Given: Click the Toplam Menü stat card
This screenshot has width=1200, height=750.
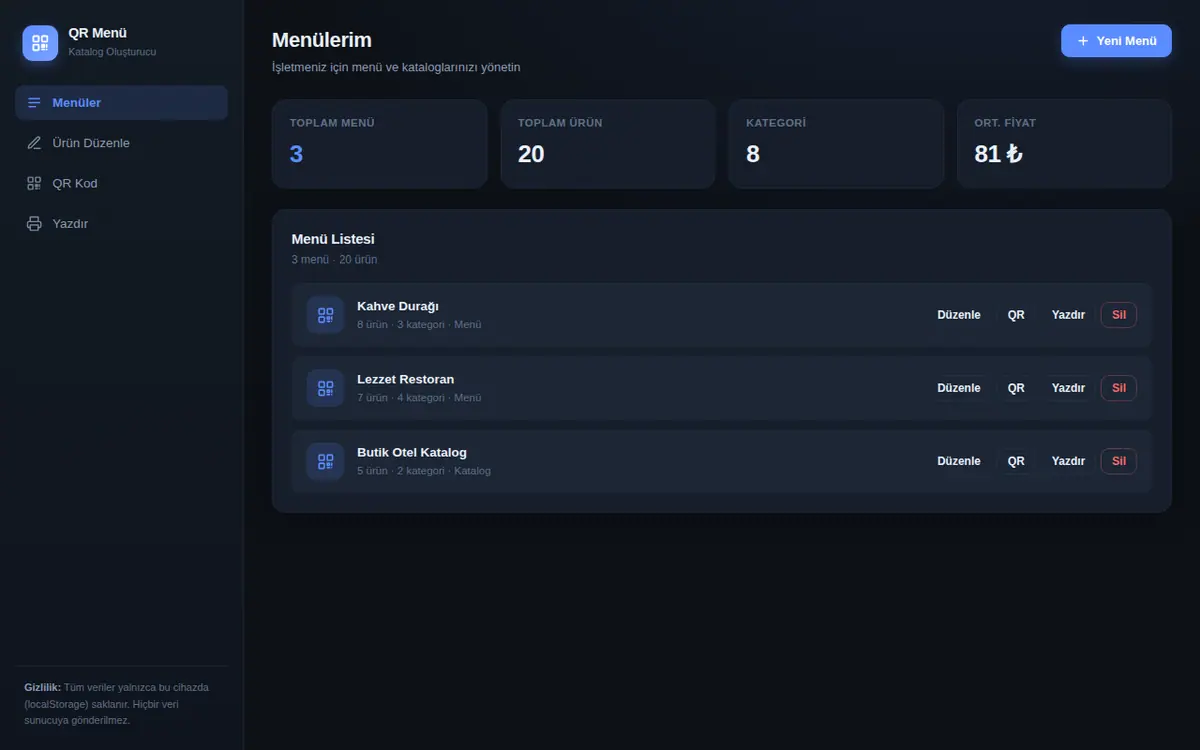Looking at the screenshot, I should pos(379,144).
